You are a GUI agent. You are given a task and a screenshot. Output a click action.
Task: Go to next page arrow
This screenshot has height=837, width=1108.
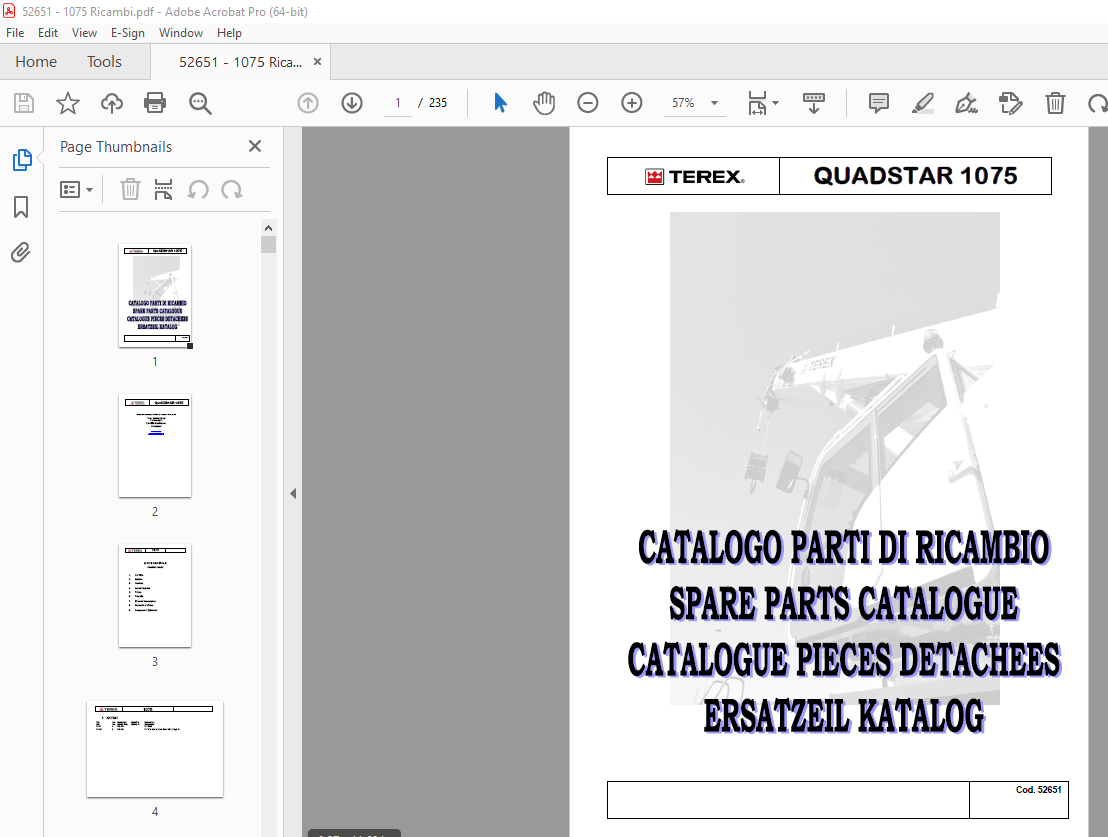tap(352, 103)
